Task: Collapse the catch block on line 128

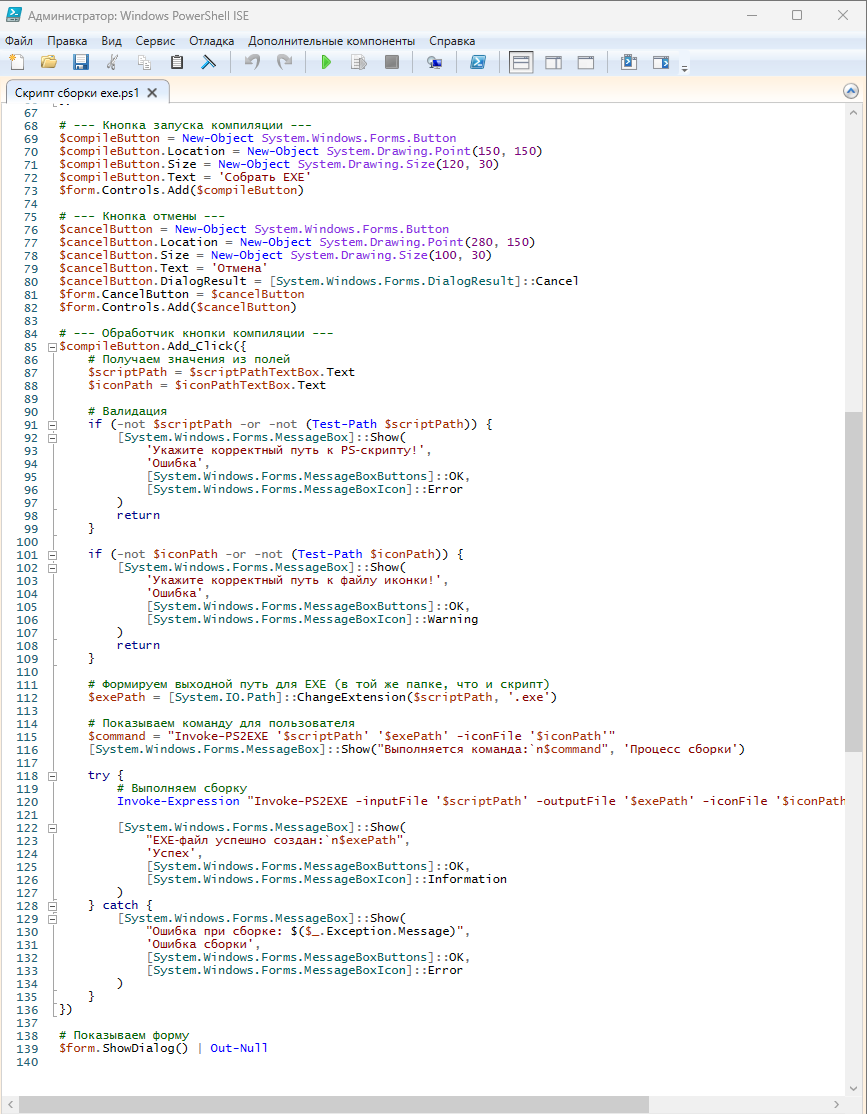Action: (52, 907)
